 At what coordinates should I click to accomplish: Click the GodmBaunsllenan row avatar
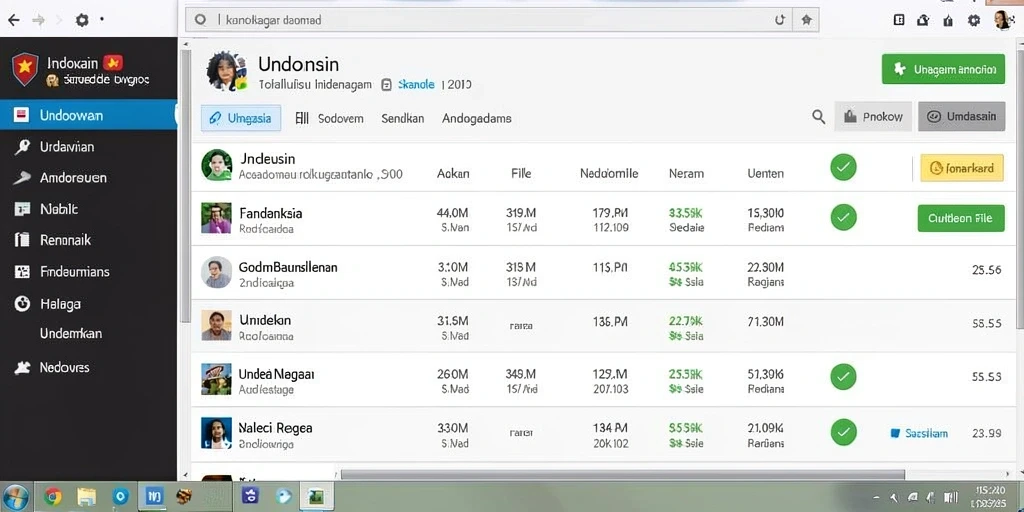216,272
